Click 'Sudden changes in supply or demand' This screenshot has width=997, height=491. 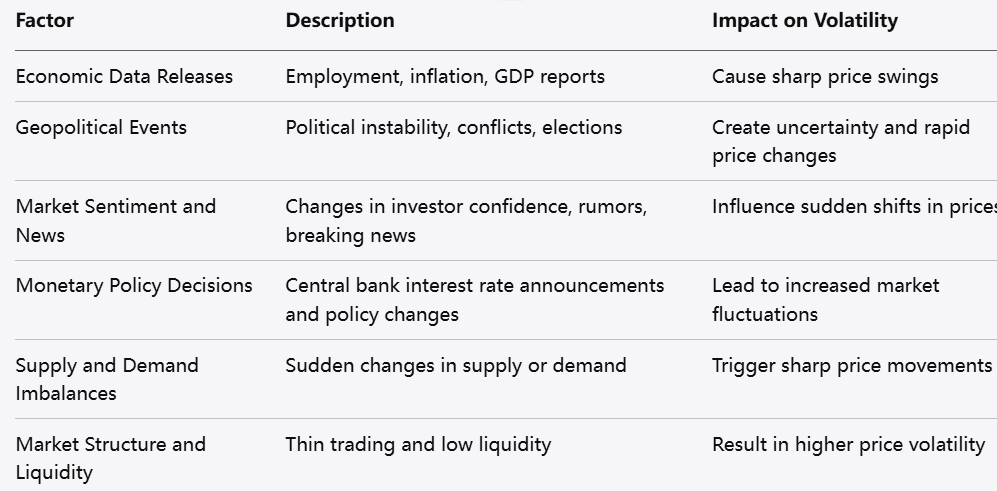pos(456,366)
